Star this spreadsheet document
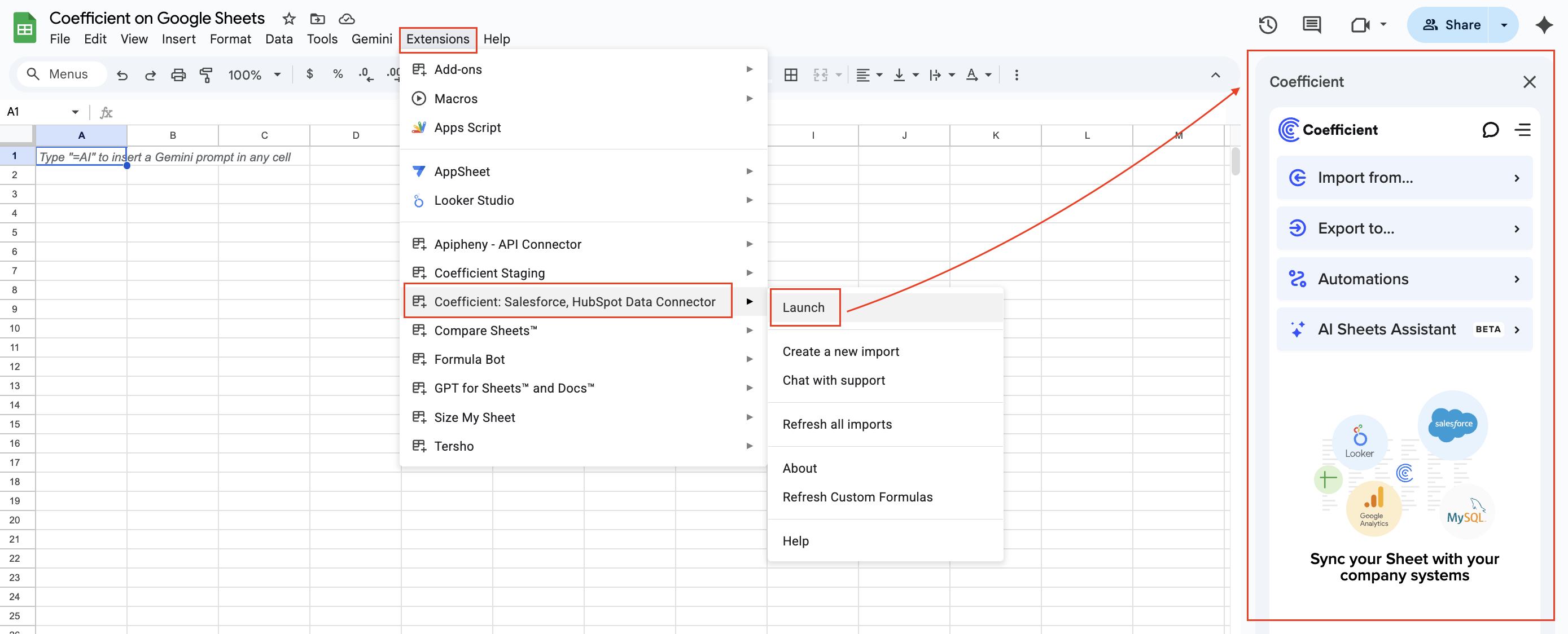Image resolution: width=1568 pixels, height=634 pixels. coord(289,19)
